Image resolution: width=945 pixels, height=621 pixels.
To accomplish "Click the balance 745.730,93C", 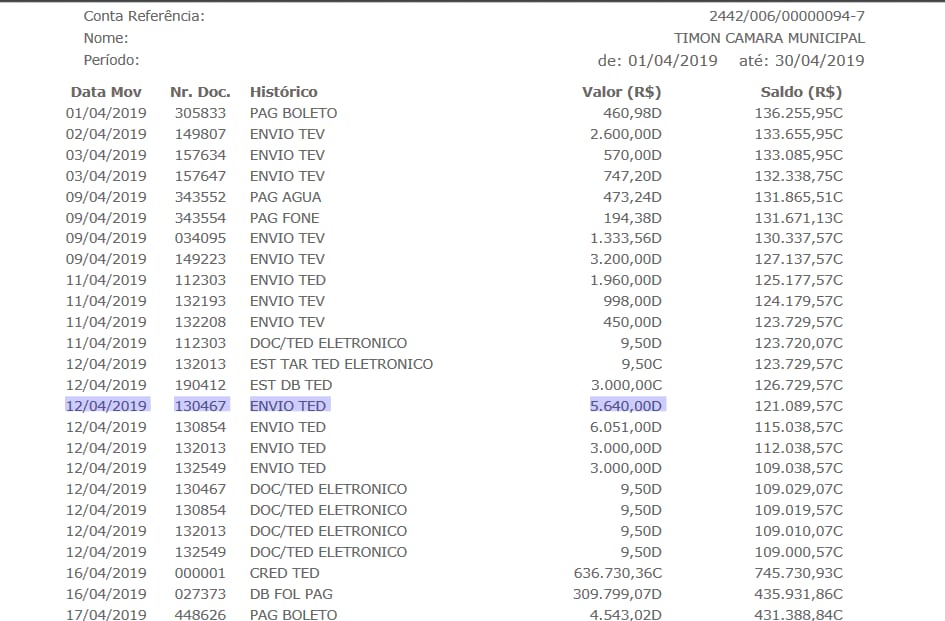I will (x=798, y=573).
